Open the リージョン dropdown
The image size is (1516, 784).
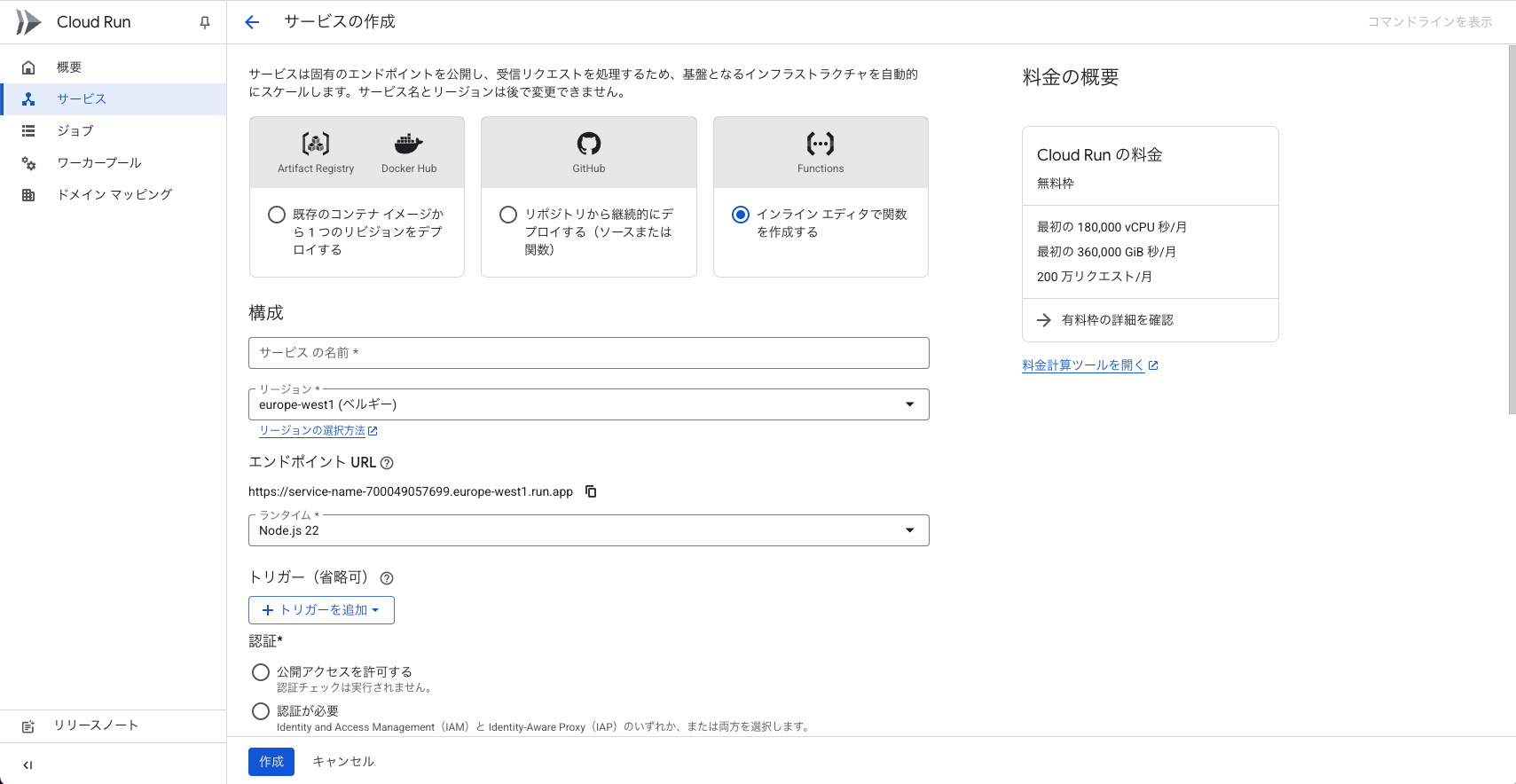589,404
